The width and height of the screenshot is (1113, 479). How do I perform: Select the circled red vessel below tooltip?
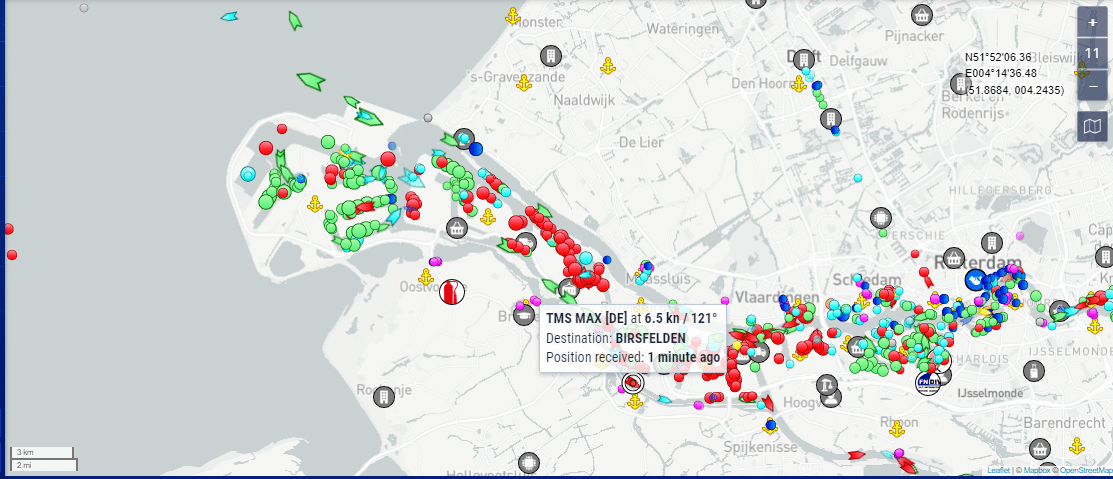coord(632,383)
